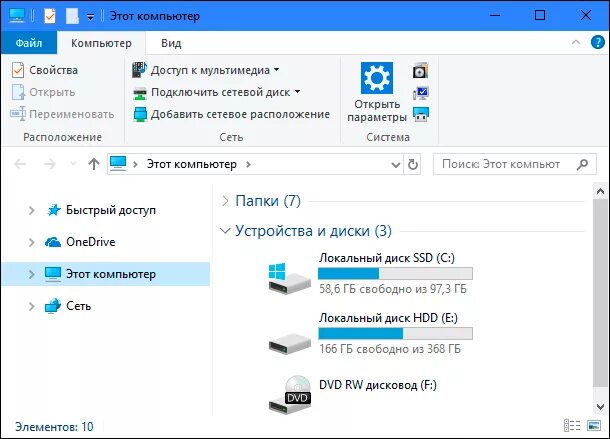Select the DVD RW дисковод (F:) icon

click(x=290, y=395)
